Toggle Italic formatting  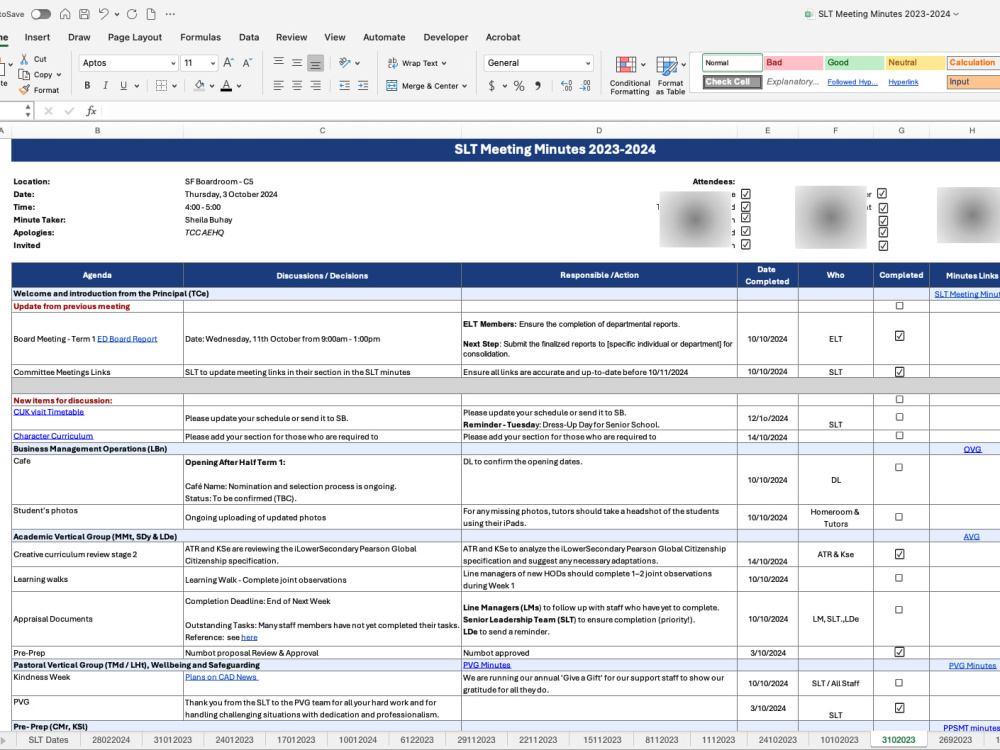[105, 85]
